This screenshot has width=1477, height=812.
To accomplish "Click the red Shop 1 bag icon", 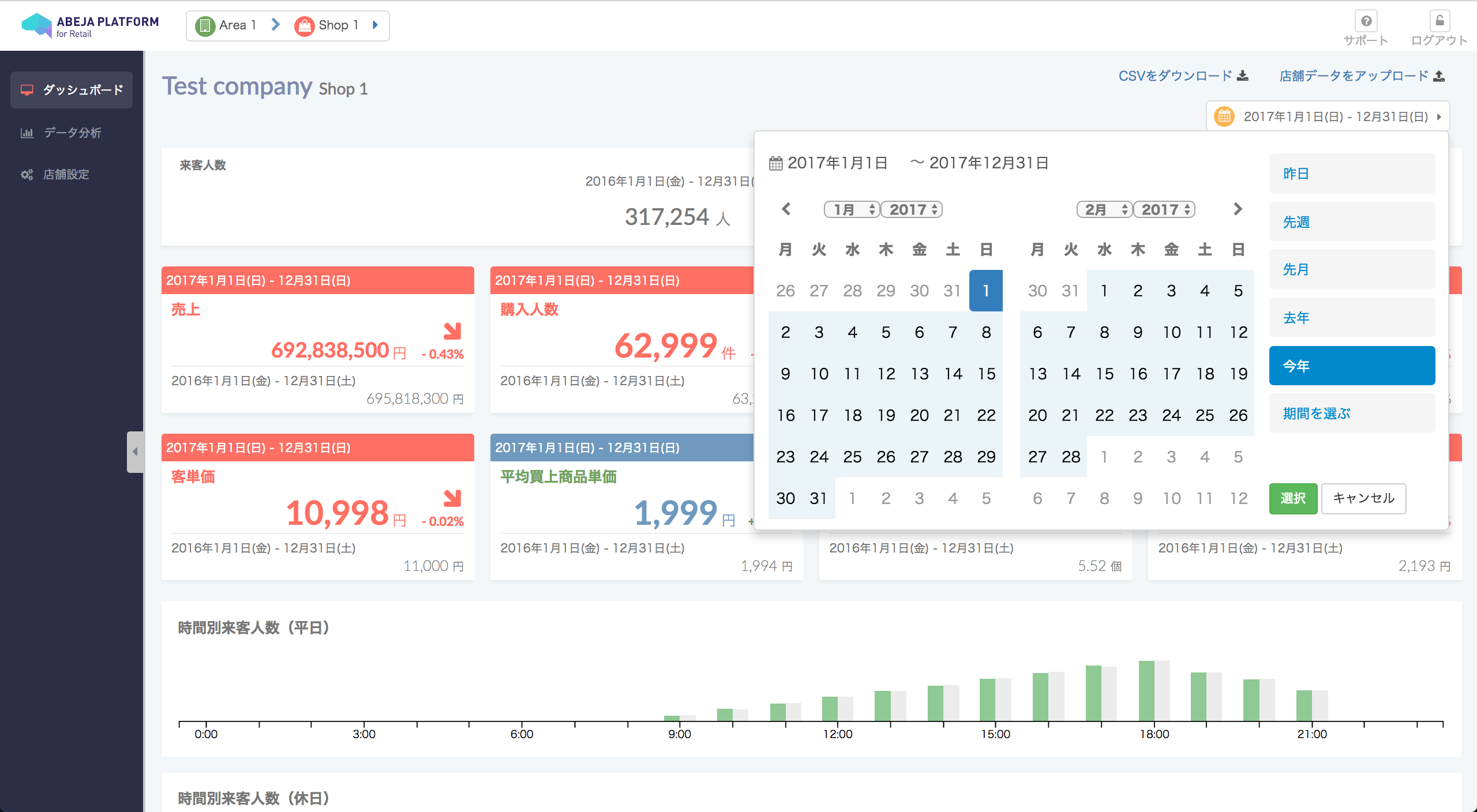I will coord(304,25).
